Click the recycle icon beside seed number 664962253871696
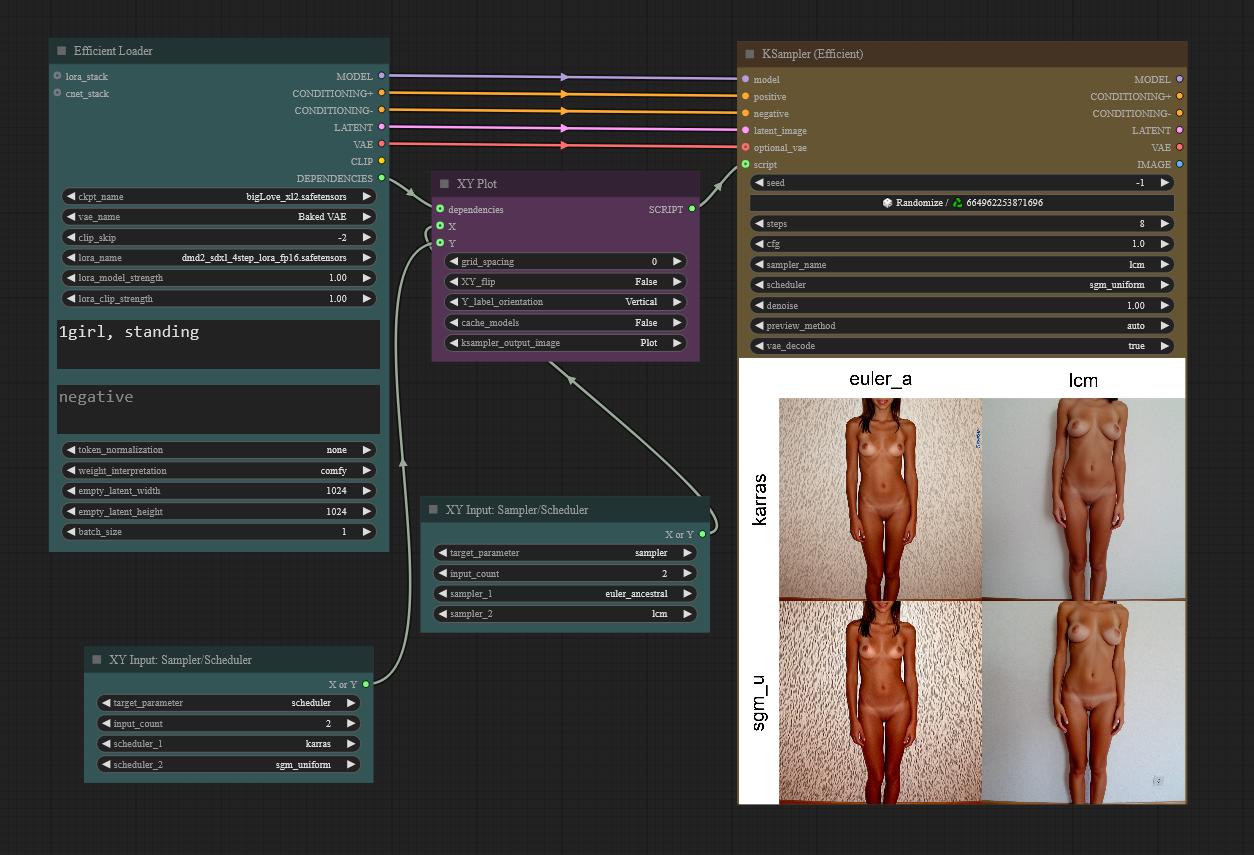Image resolution: width=1254 pixels, height=855 pixels. coord(957,203)
